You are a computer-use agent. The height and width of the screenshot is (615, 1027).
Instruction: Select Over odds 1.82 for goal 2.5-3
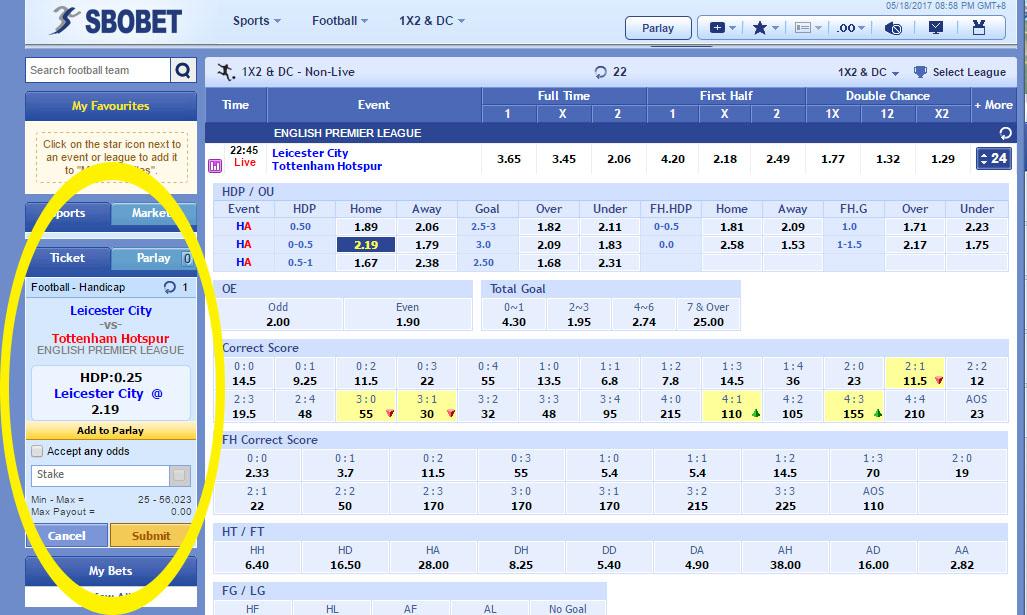pyautogui.click(x=549, y=227)
